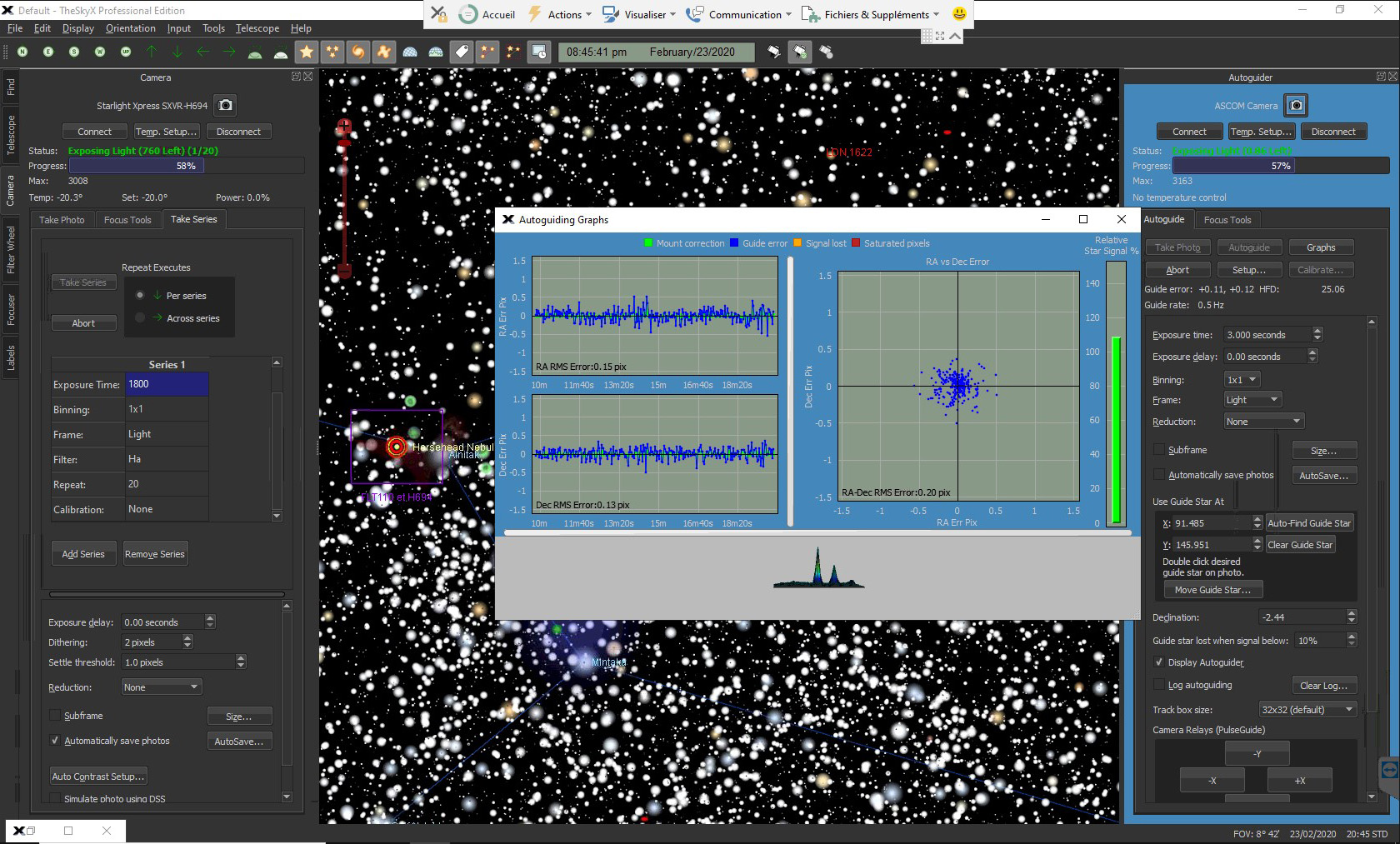Enable the Autoguider Subframe checkbox
This screenshot has width=1400, height=844.
click(1158, 449)
